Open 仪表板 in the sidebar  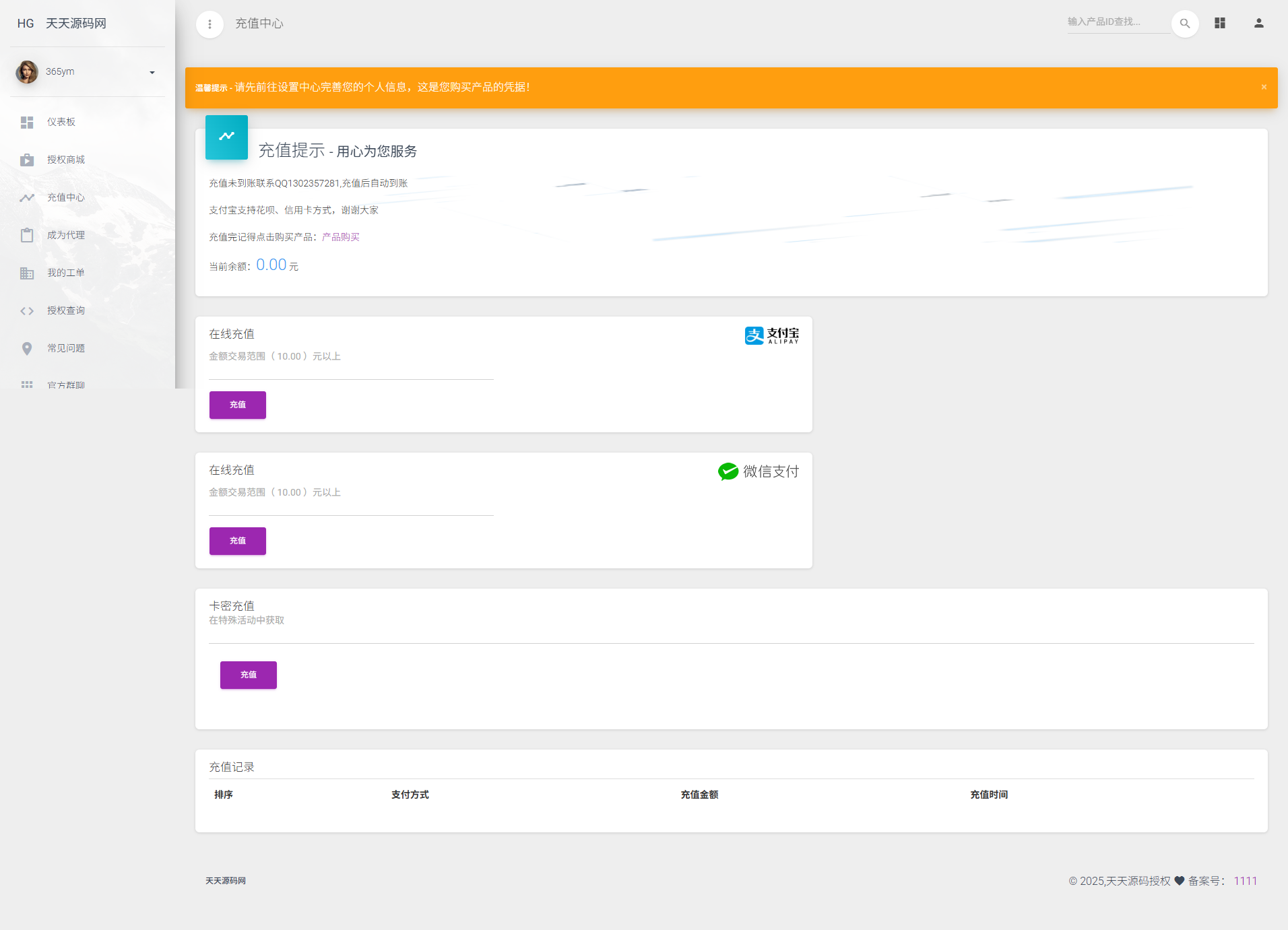pyautogui.click(x=61, y=122)
